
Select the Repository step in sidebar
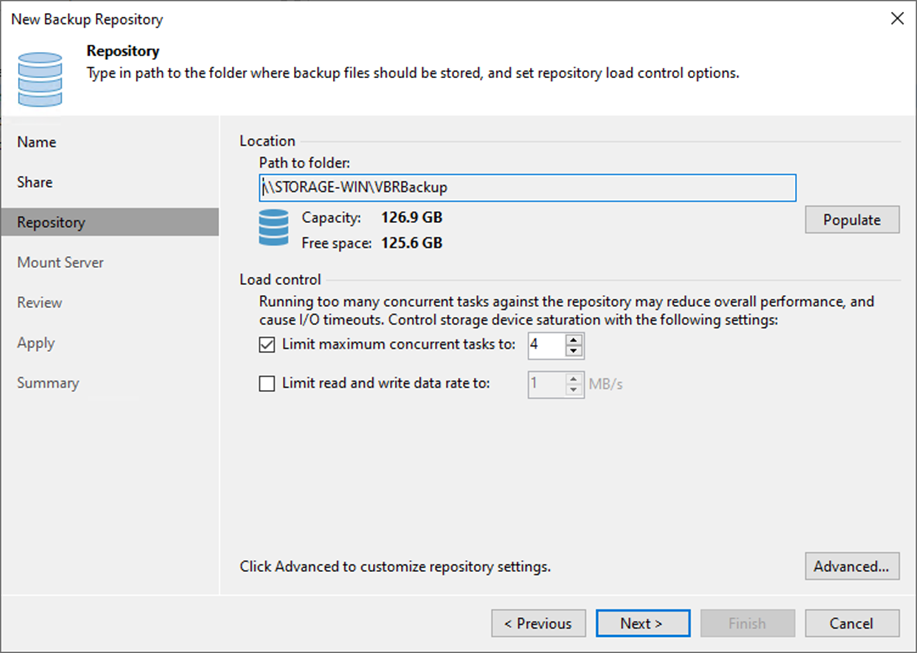[51, 222]
